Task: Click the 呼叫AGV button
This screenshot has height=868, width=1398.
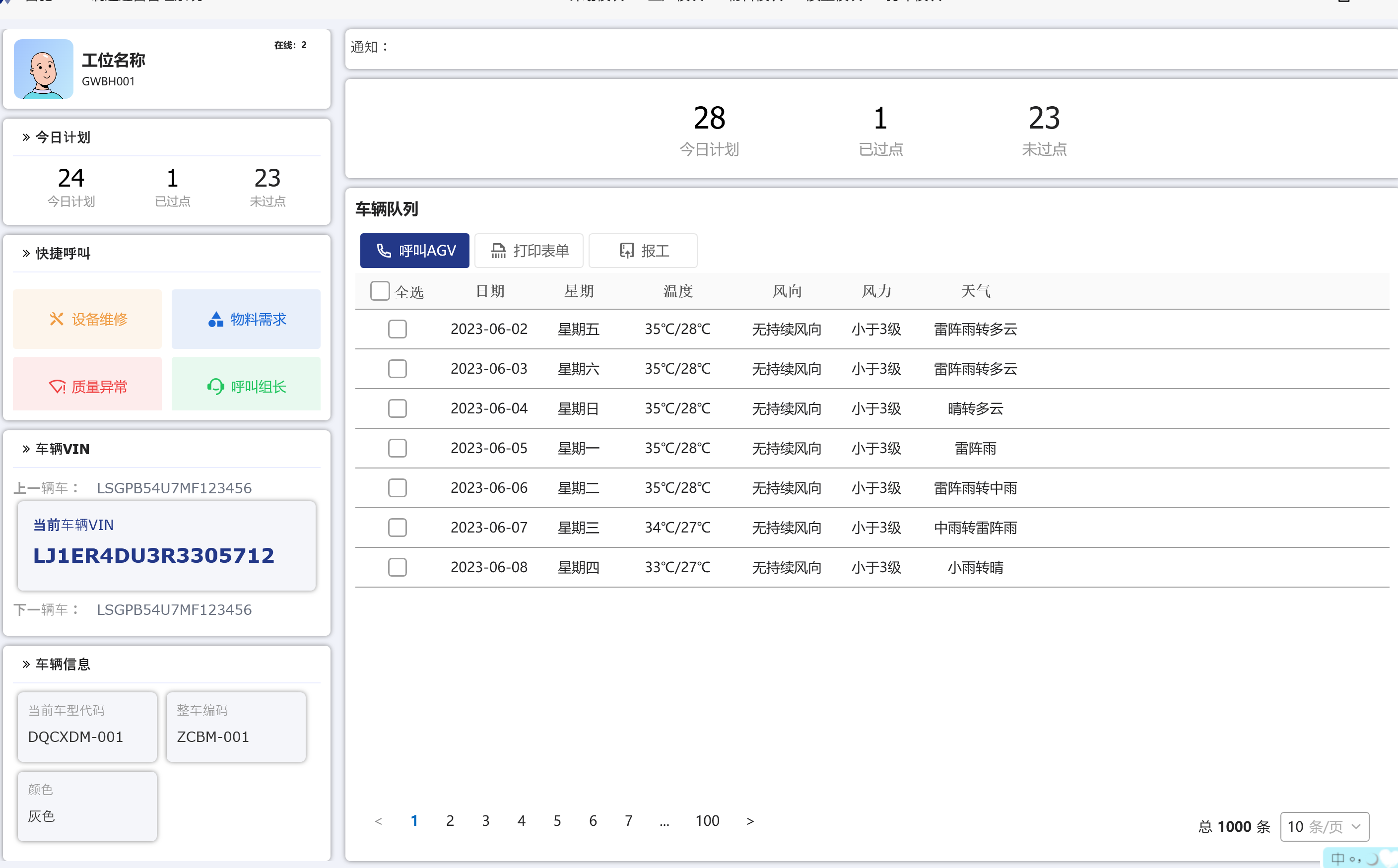Action: pos(414,251)
